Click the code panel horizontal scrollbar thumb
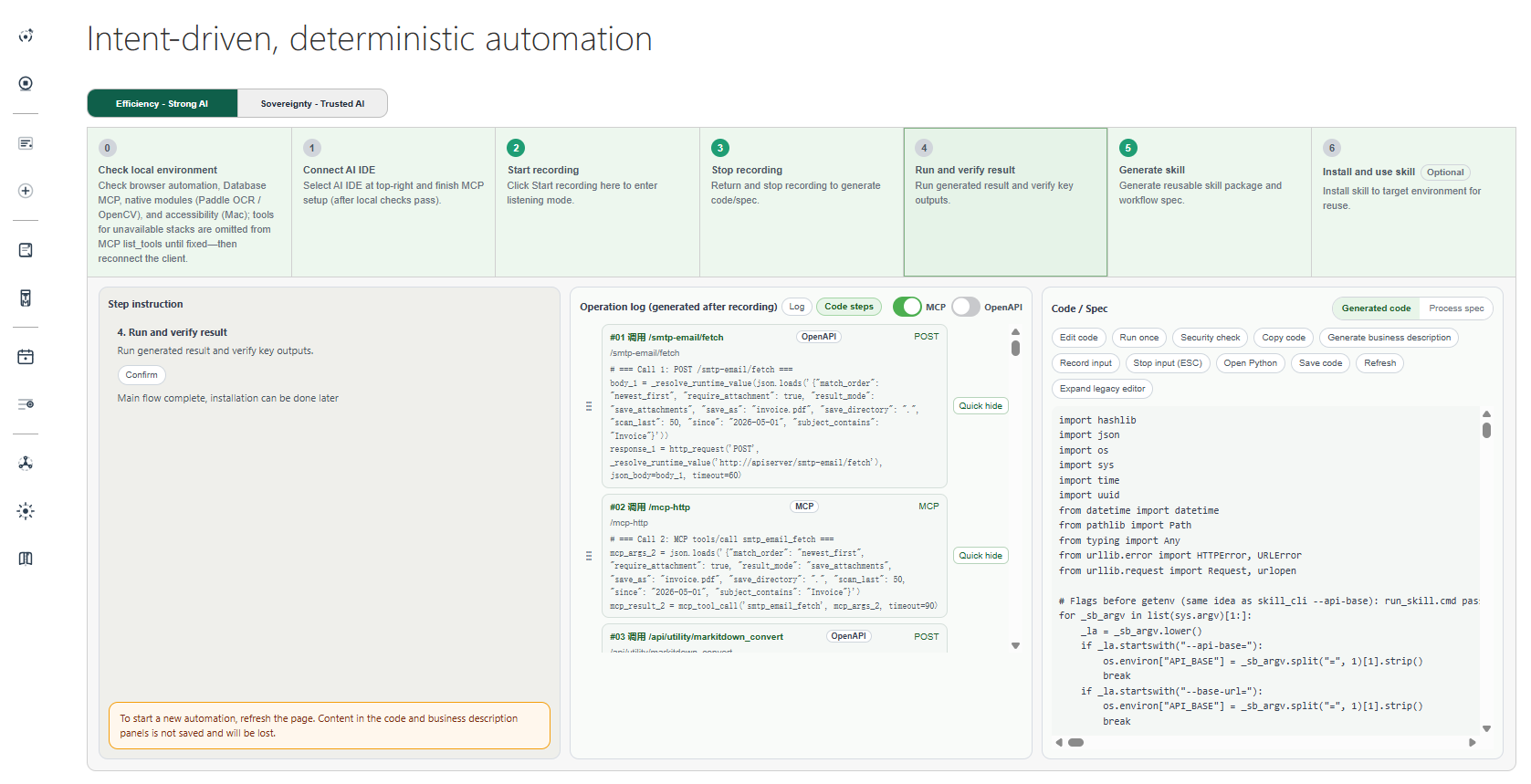 [x=1076, y=742]
